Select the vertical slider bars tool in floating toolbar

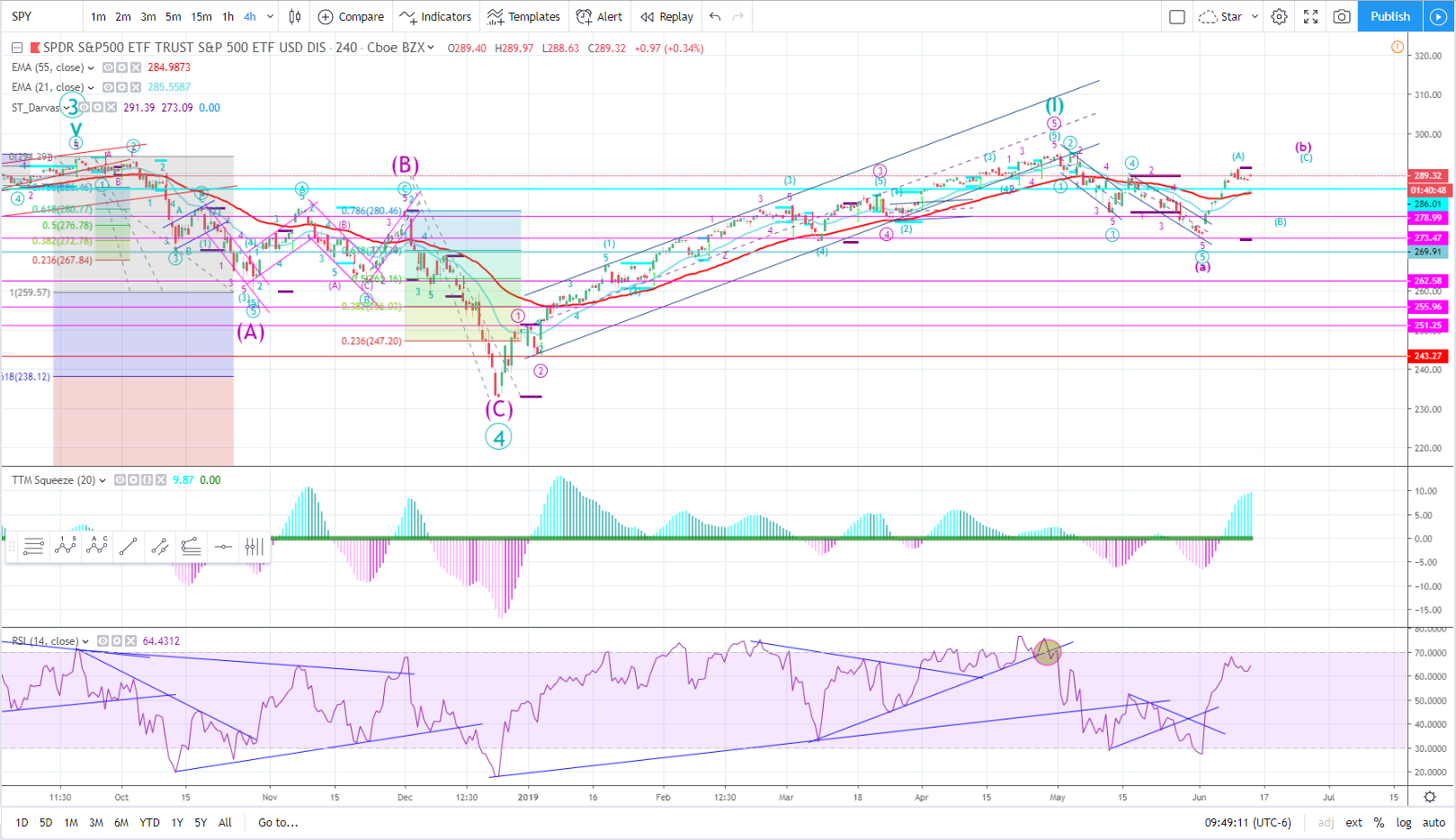(255, 546)
